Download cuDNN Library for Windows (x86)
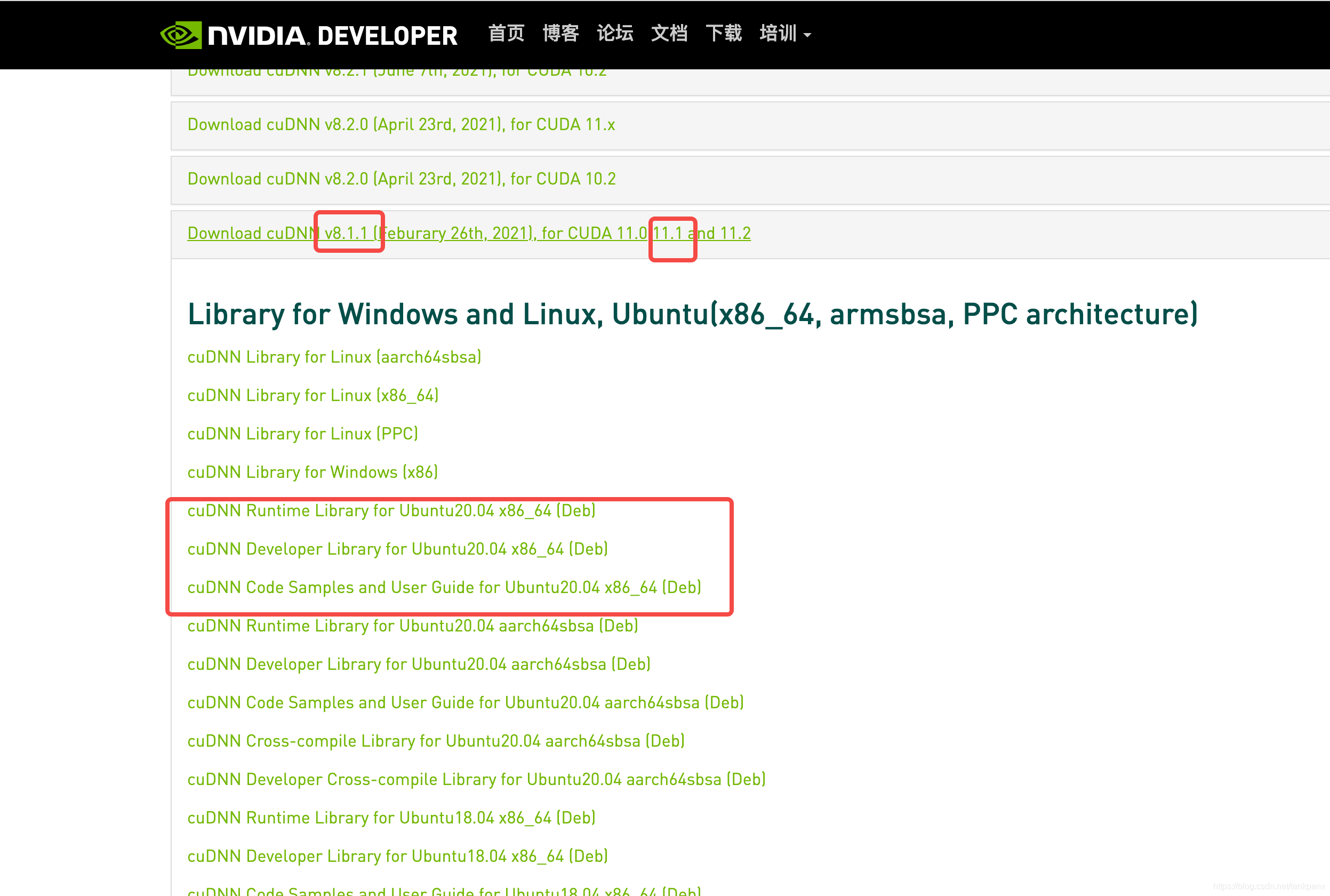This screenshot has height=896, width=1330. pyautogui.click(x=313, y=472)
